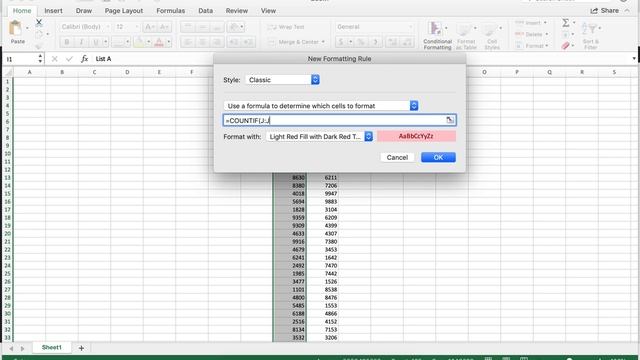This screenshot has width=640, height=360.
Task: Click the ribbon Delete cells button
Action: 531,34
